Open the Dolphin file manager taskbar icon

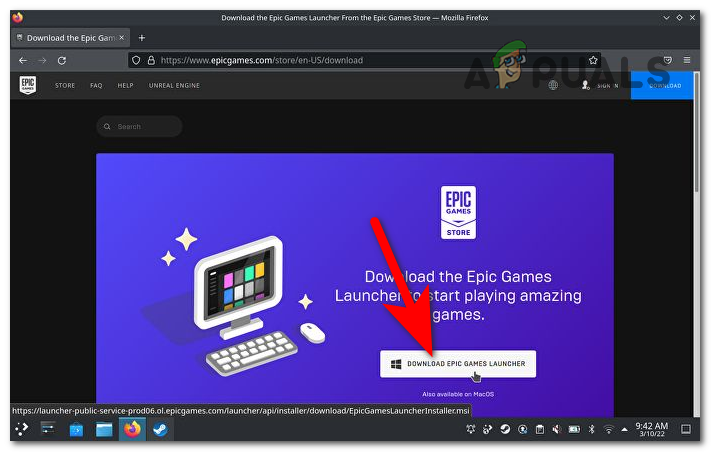(x=104, y=429)
